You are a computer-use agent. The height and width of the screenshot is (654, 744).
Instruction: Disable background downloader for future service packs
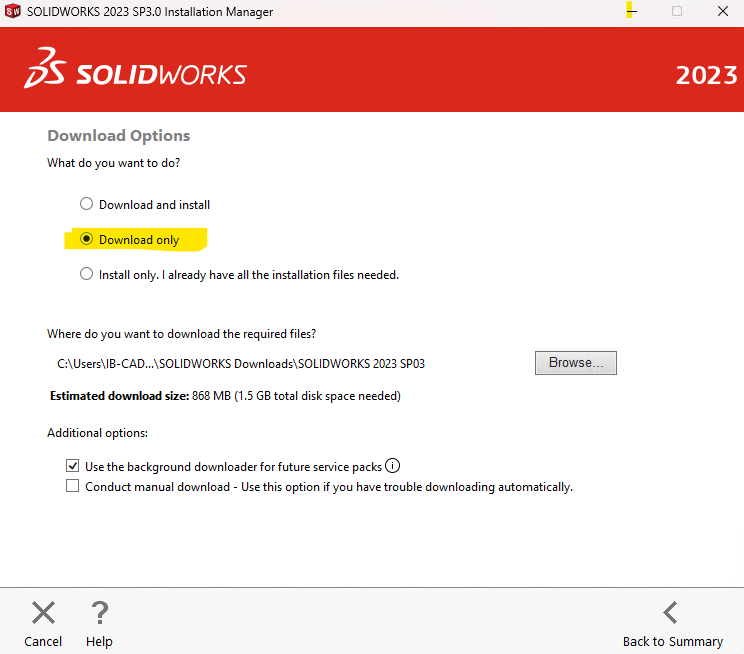coord(73,466)
